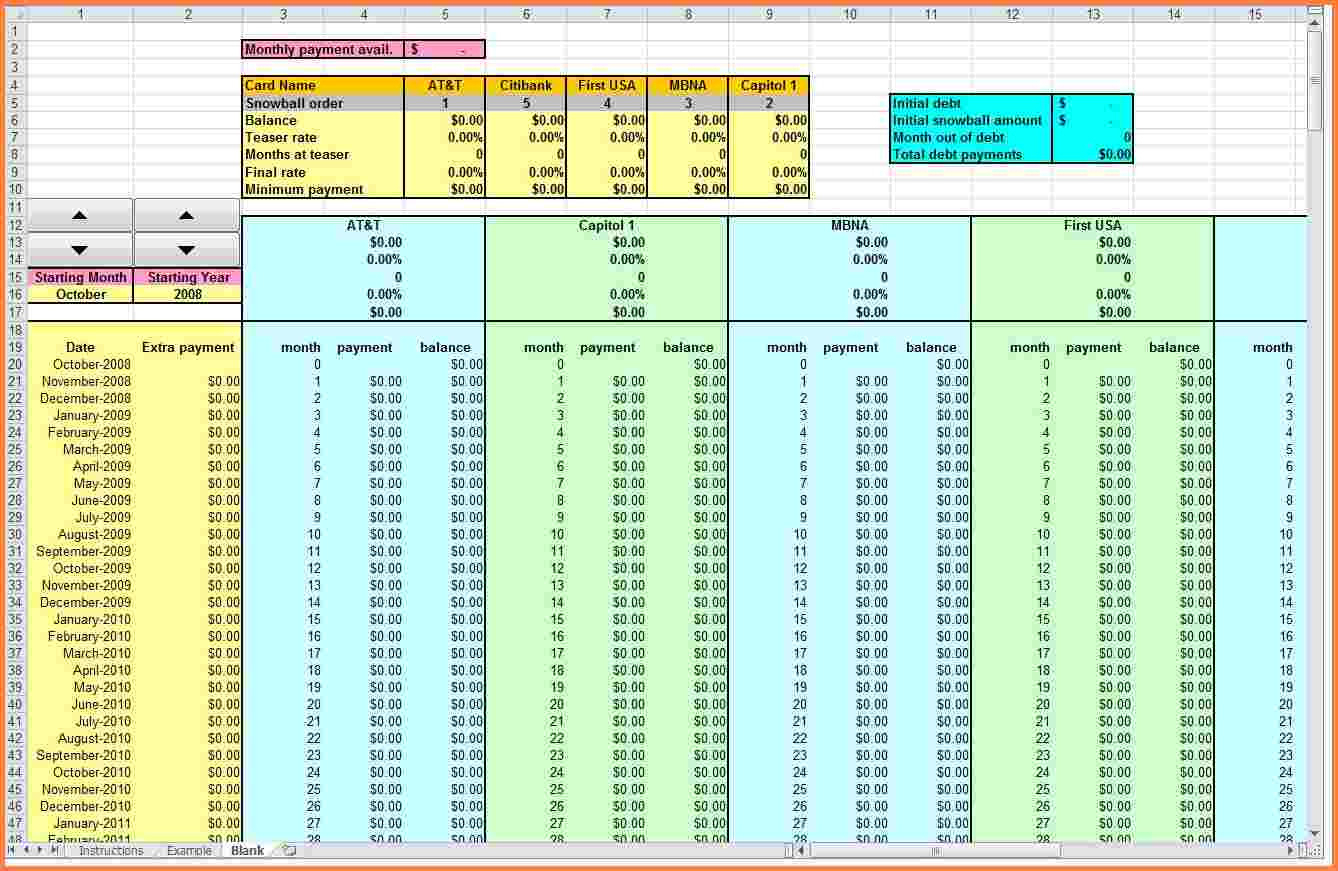This screenshot has height=871, width=1338.
Task: Jump to last sheet with tab navigation arrow
Action: [54, 850]
